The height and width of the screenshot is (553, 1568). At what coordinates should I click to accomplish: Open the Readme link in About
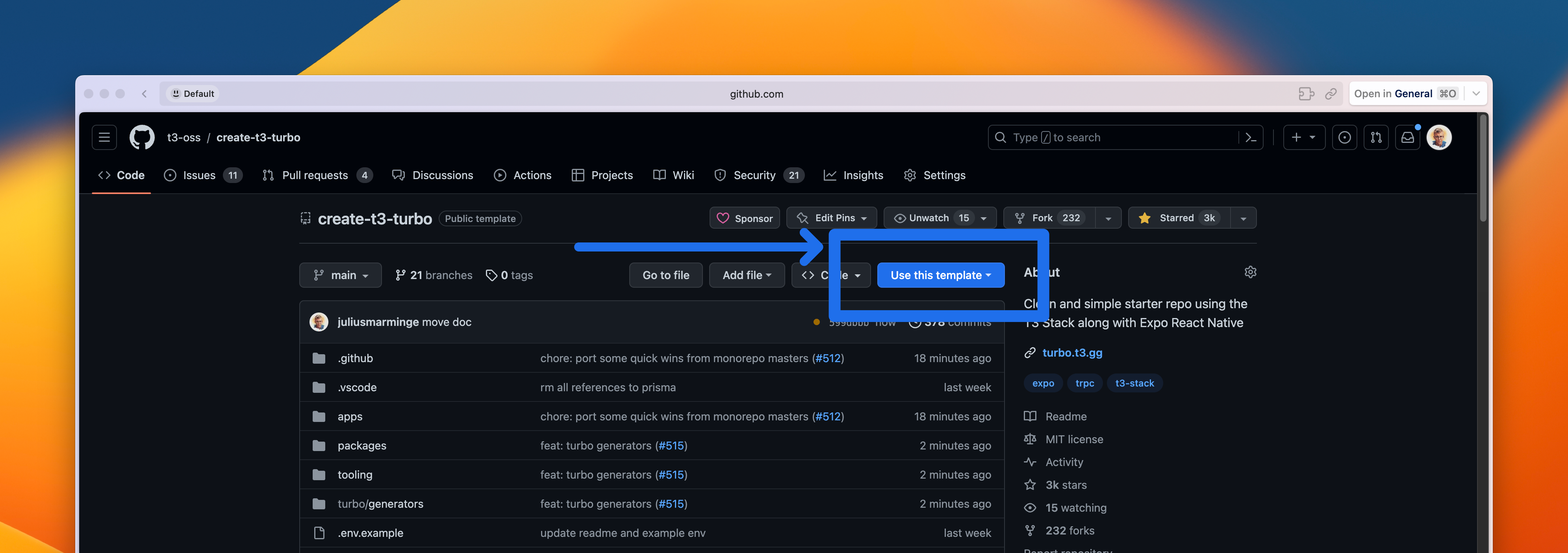[x=1056, y=416]
